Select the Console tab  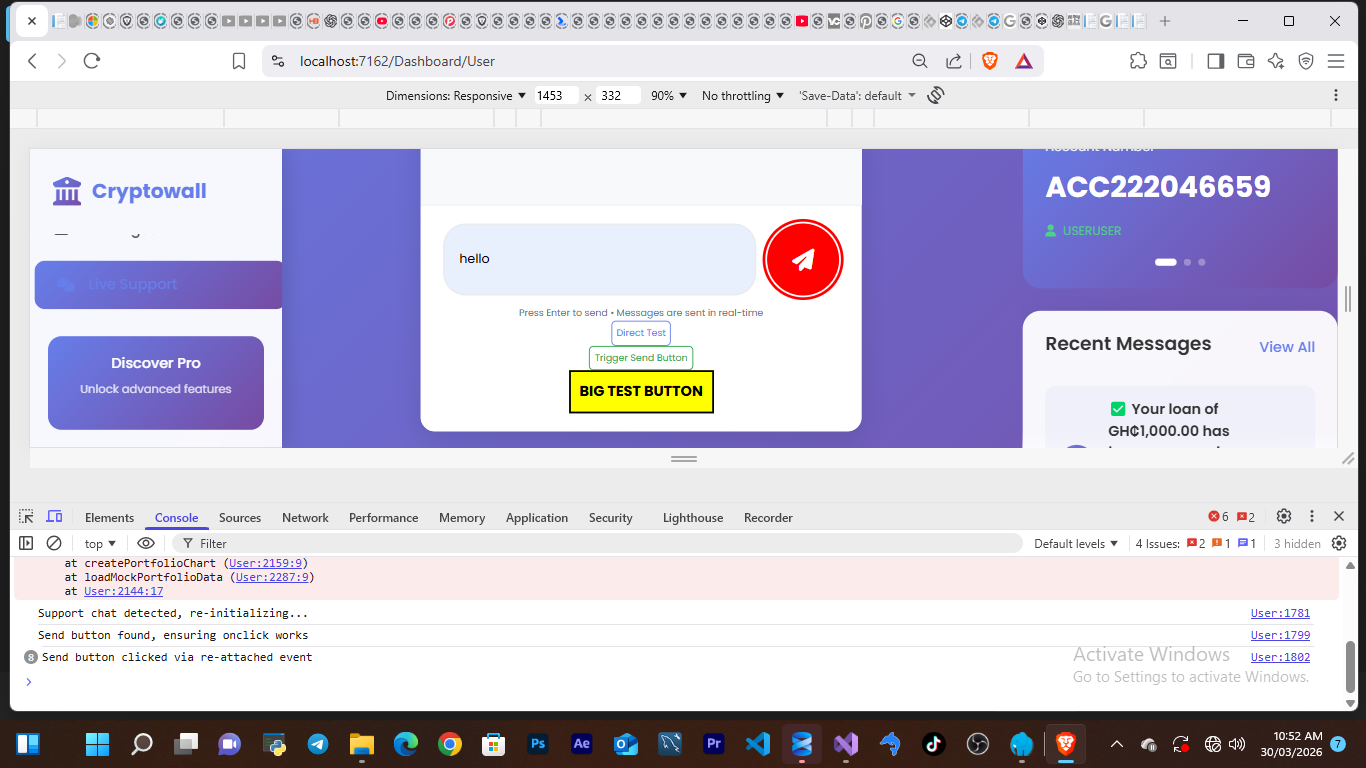tap(177, 517)
